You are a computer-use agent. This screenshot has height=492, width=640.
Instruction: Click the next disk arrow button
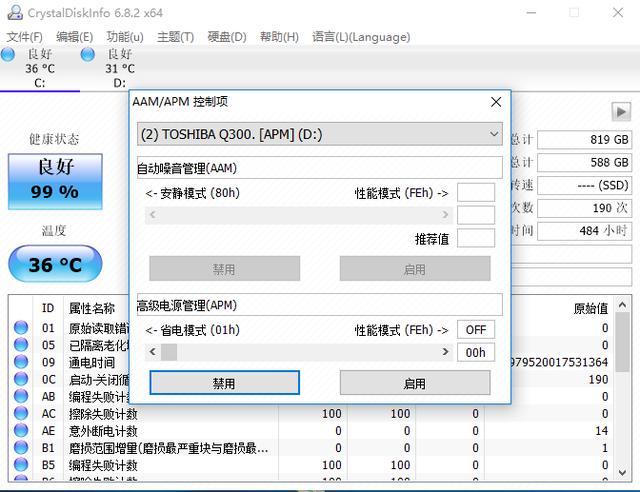pos(621,111)
